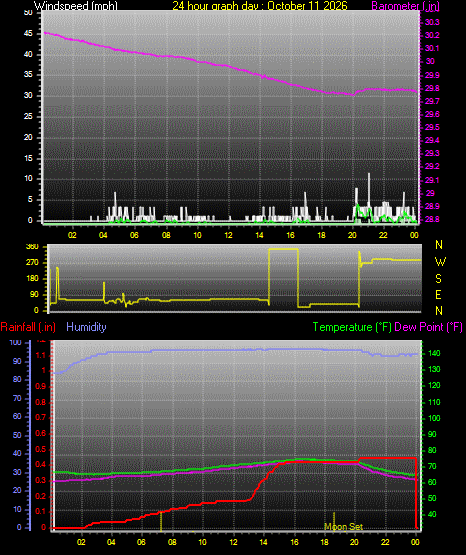Click the Temperature (°F) legend label
Screen dimensions: 466x555
coord(352,327)
